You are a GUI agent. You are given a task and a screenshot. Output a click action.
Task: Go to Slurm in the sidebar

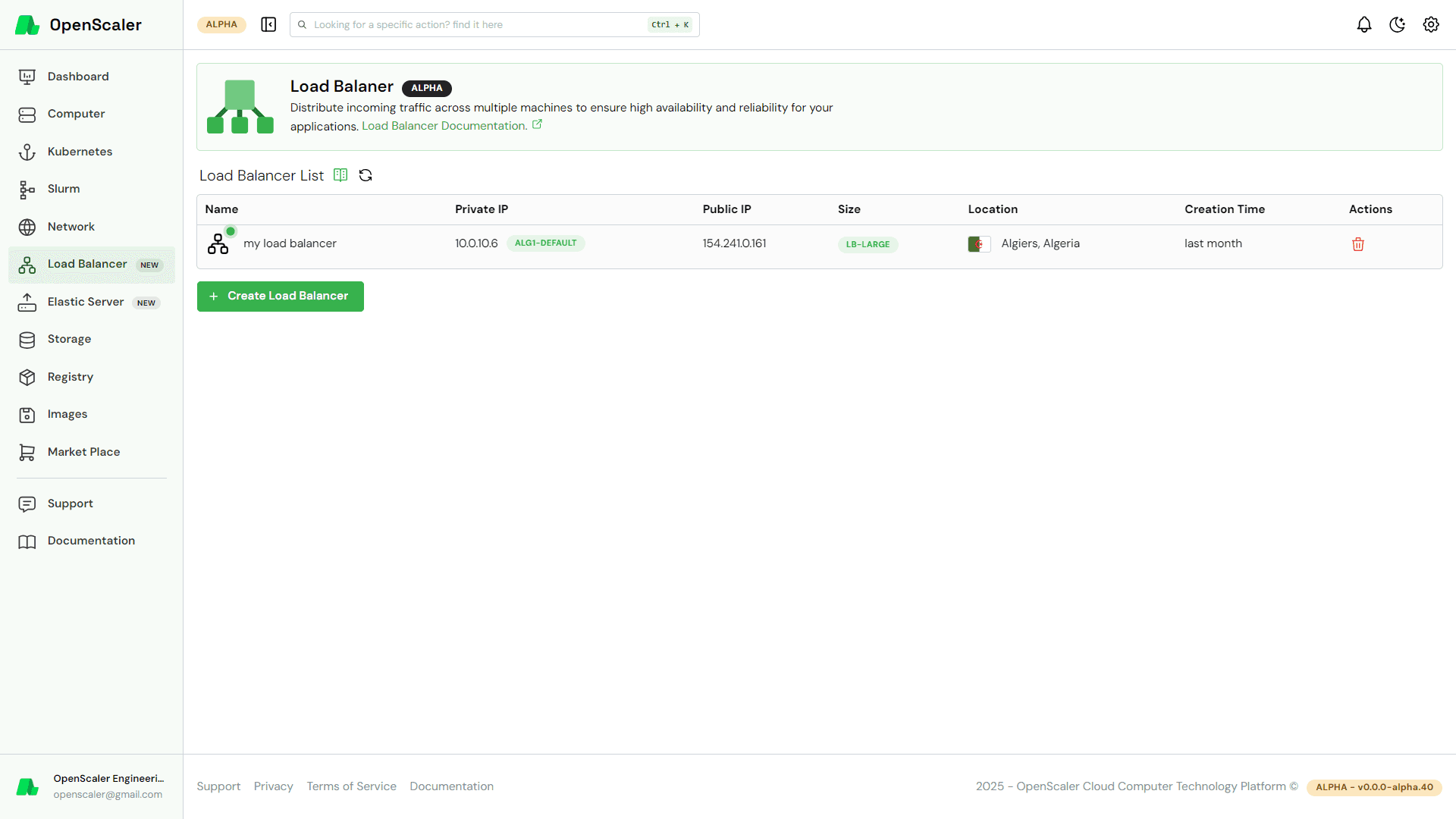click(64, 189)
